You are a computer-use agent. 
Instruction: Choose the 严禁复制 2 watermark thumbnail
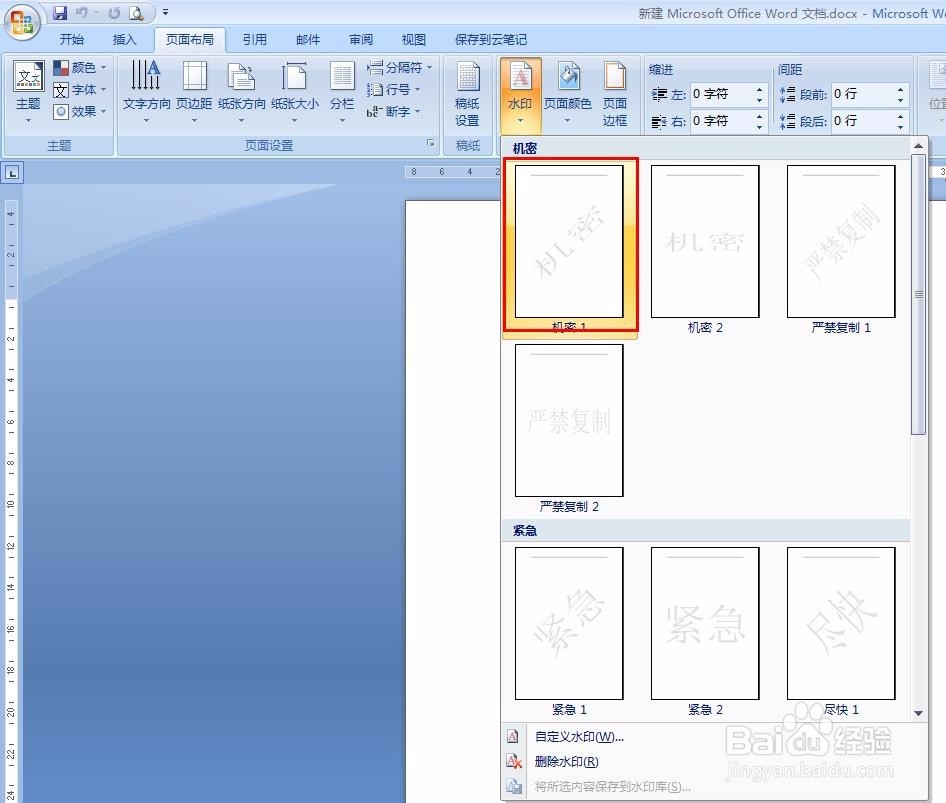[570, 421]
